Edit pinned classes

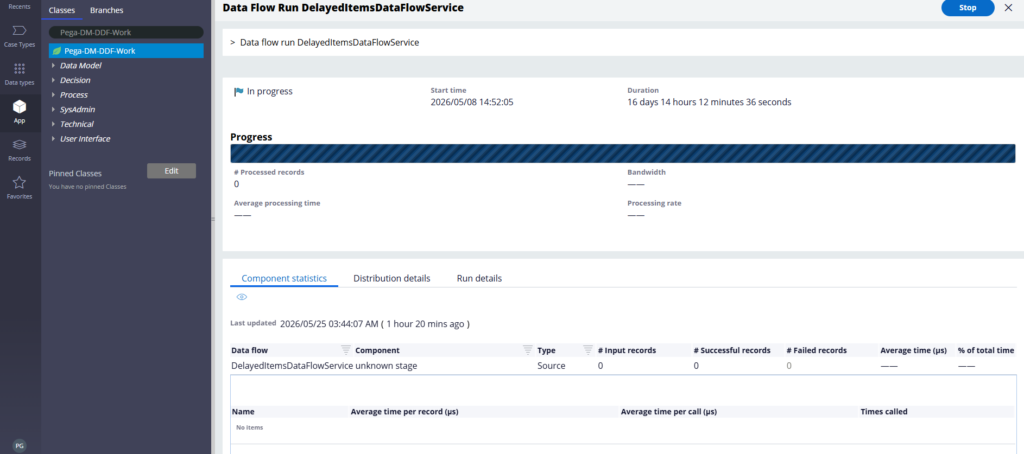tap(171, 170)
